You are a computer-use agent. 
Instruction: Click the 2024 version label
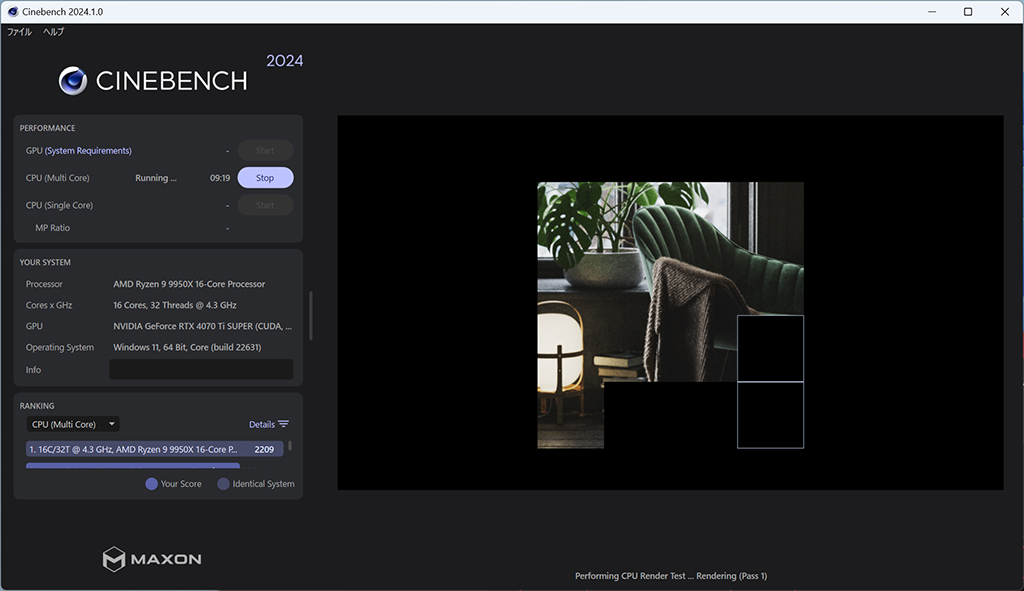click(285, 61)
